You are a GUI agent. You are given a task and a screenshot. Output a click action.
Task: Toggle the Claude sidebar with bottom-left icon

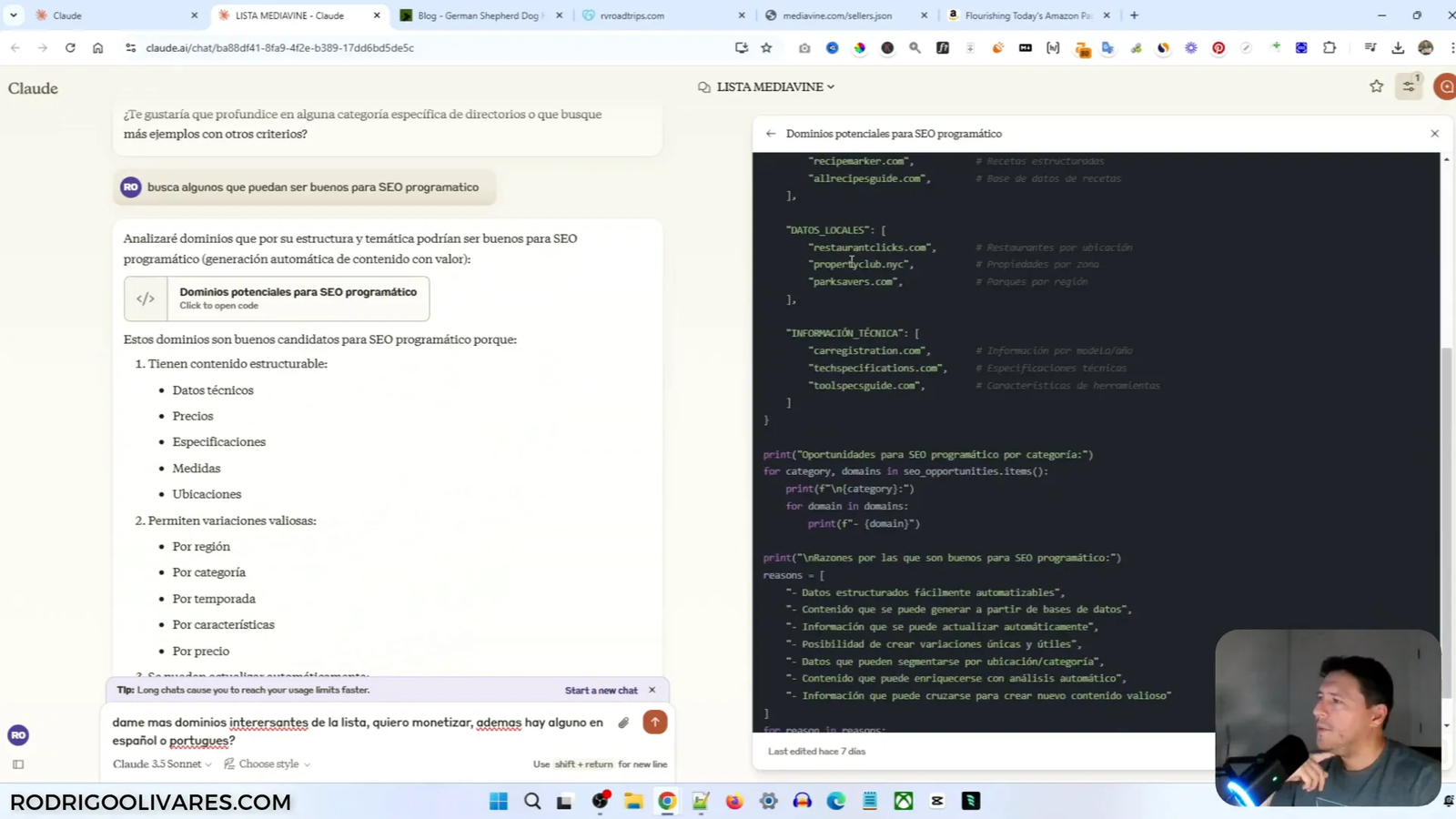coord(17,764)
